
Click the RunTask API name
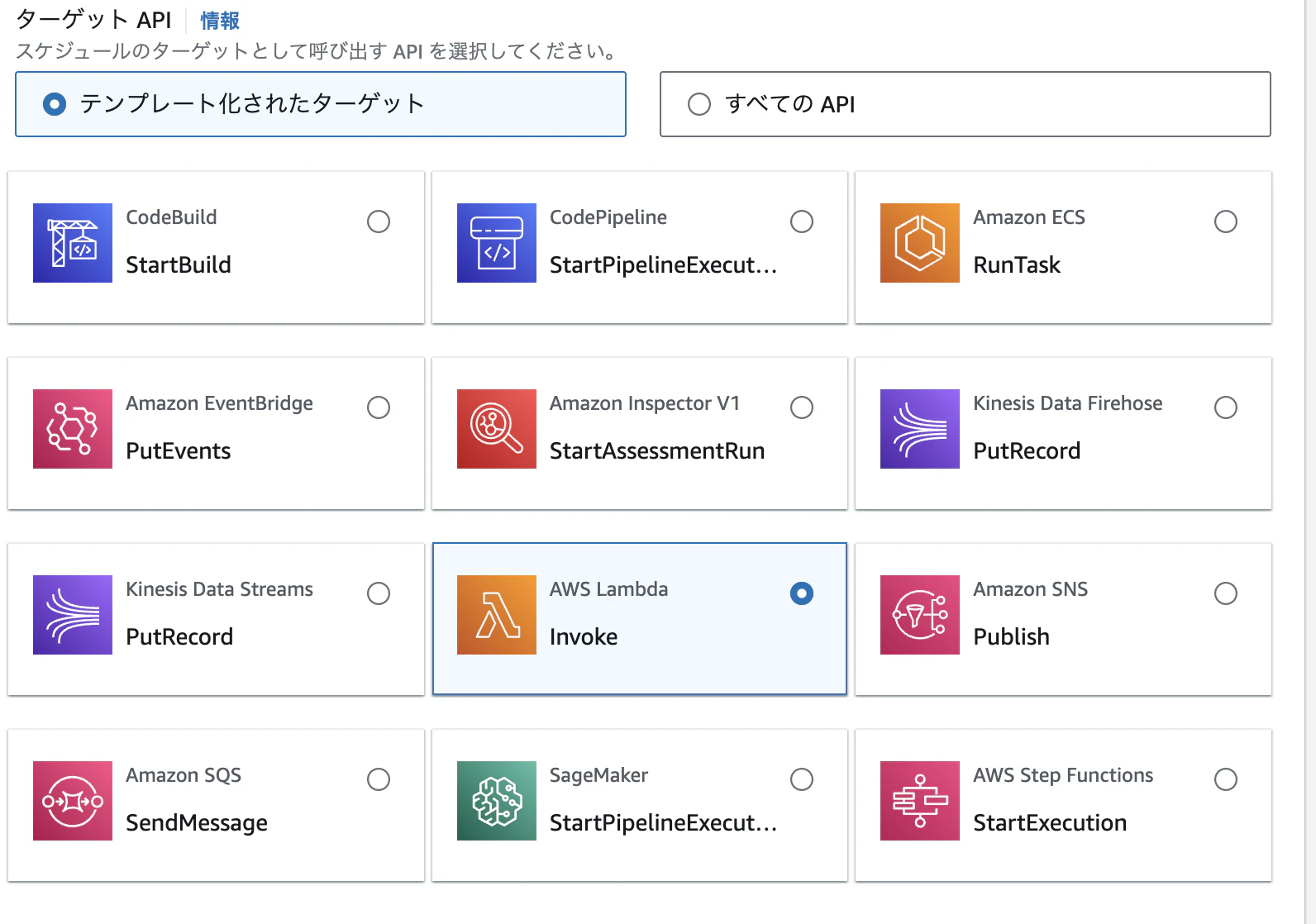[x=1017, y=264]
